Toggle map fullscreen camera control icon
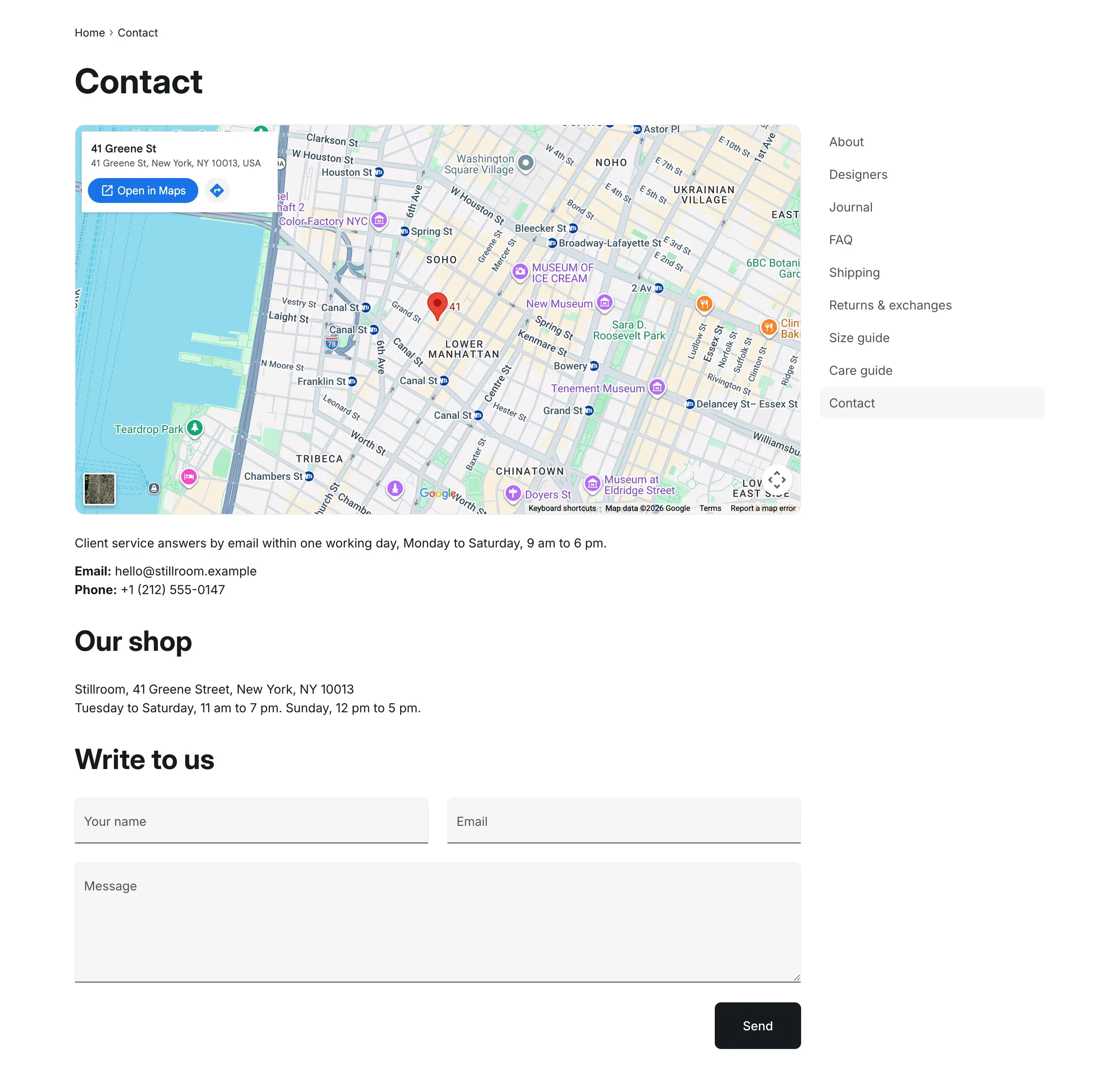Screen dimensions: 1120x1077 point(777,479)
